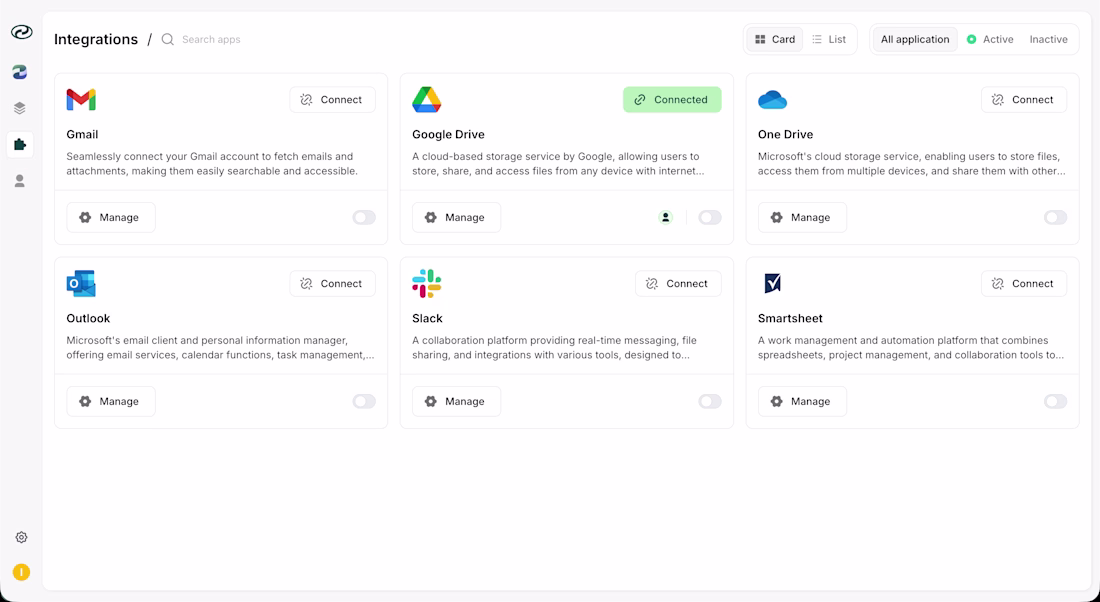Open Manage for Outlook
The image size is (1100, 602).
click(x=111, y=401)
